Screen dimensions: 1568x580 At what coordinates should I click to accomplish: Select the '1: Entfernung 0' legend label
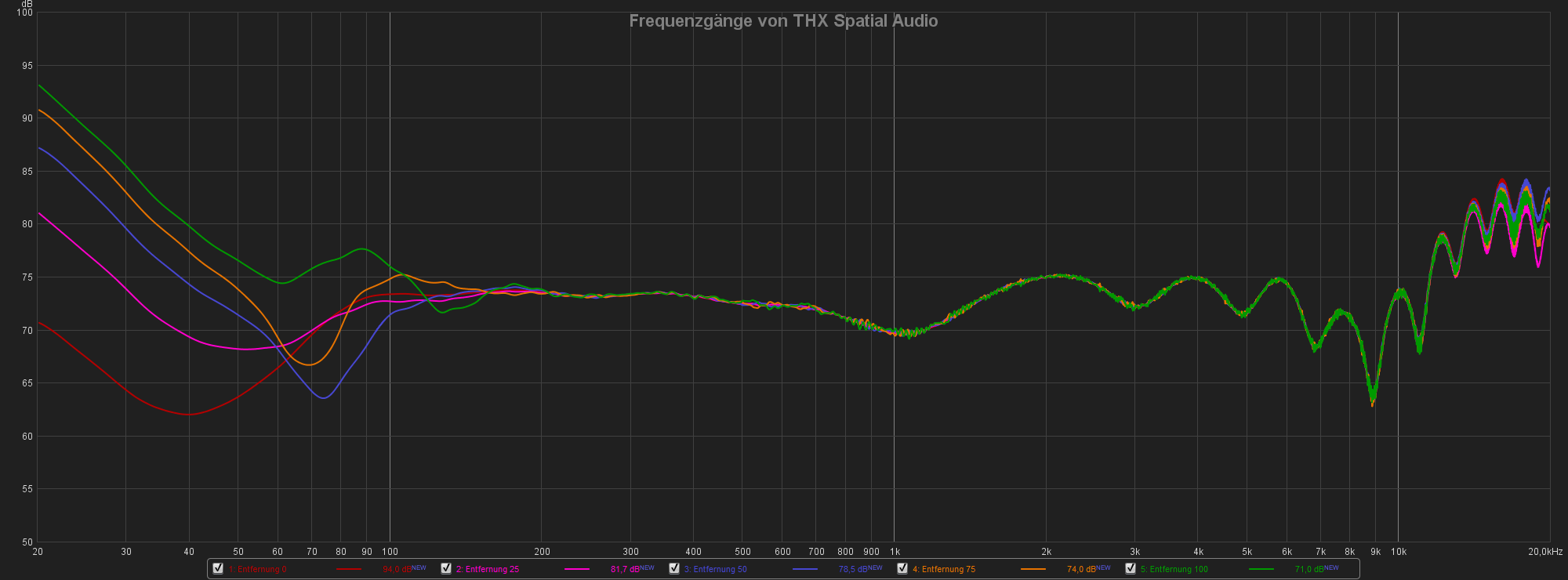pos(258,569)
